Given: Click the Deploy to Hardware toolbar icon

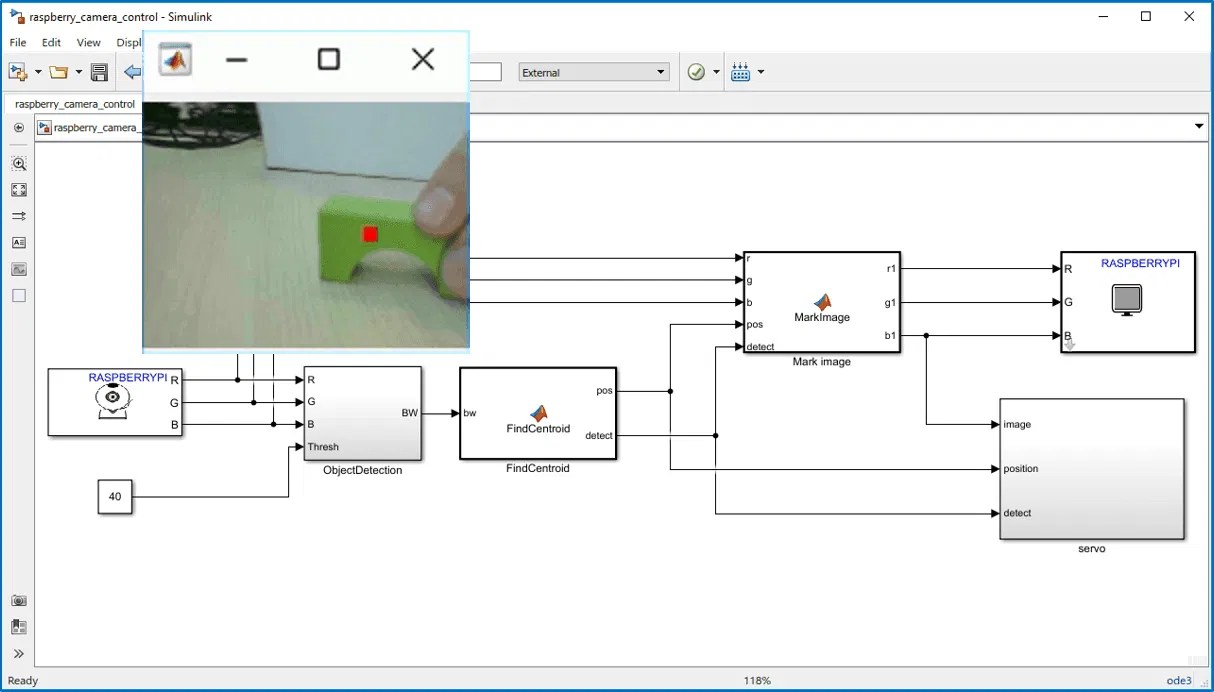Looking at the screenshot, I should click(740, 72).
